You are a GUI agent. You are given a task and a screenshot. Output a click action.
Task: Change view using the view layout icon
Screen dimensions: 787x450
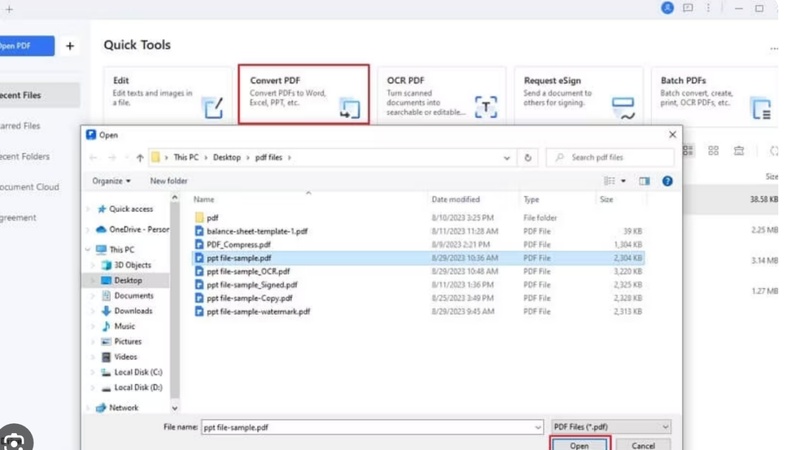pyautogui.click(x=609, y=181)
